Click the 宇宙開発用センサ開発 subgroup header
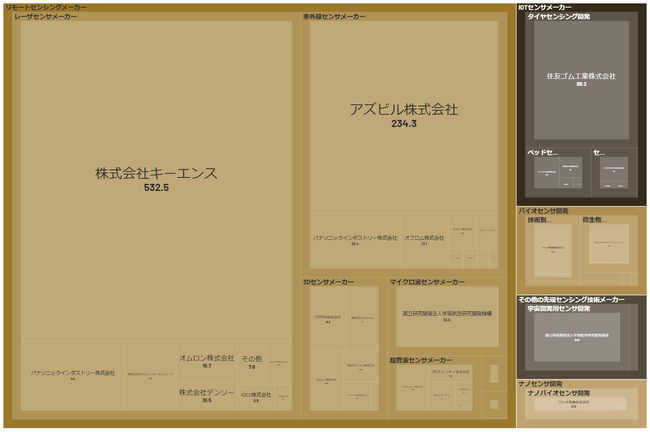 (562, 309)
